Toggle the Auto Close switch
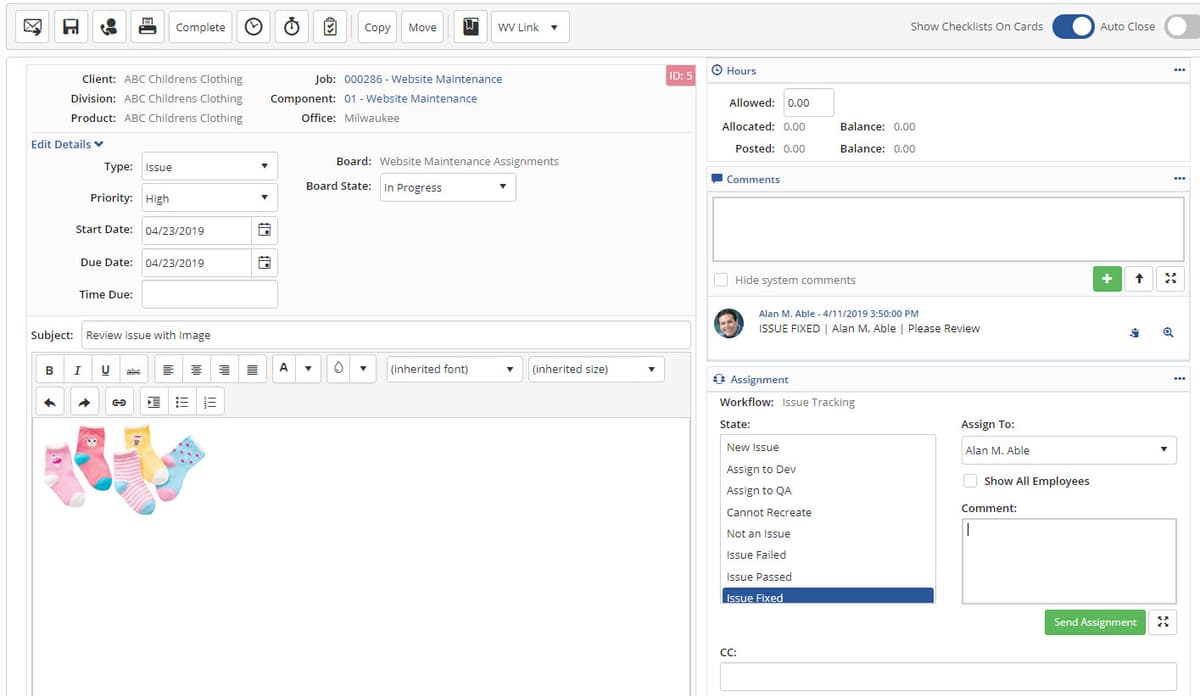Viewport: 1200px width, 696px height. point(1182,27)
